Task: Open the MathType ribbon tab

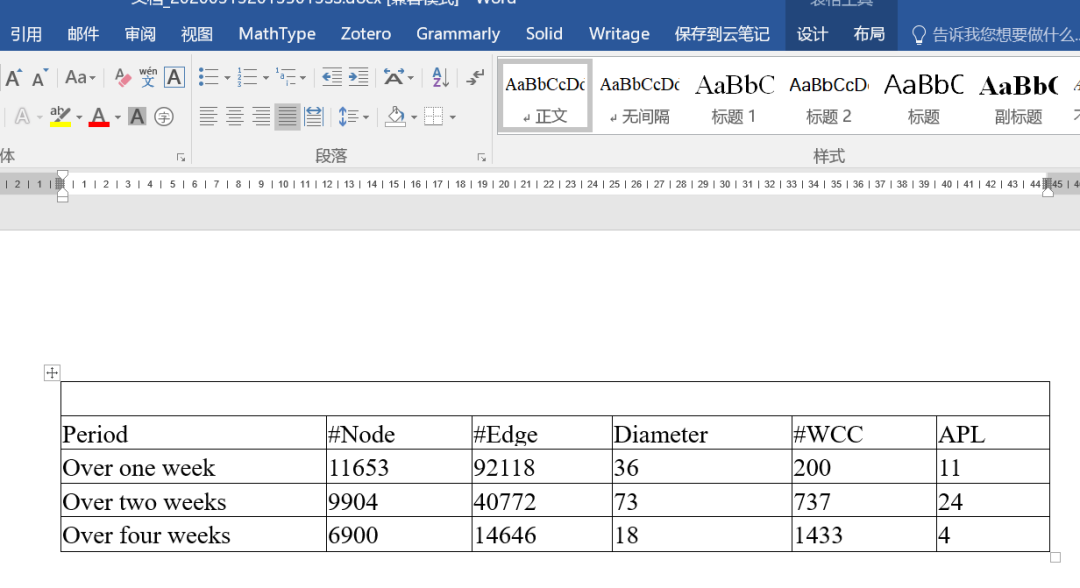Action: point(277,34)
